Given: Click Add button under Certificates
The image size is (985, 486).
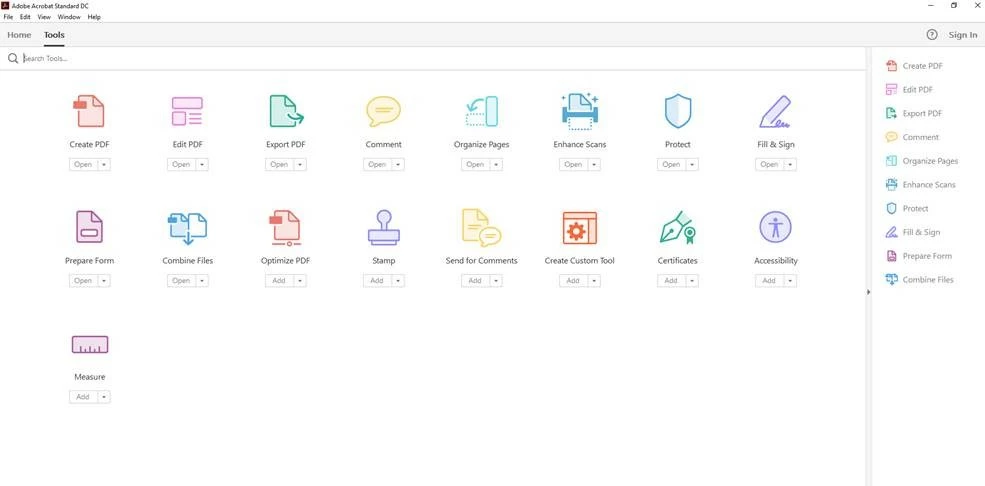Looking at the screenshot, I should pyautogui.click(x=671, y=281).
